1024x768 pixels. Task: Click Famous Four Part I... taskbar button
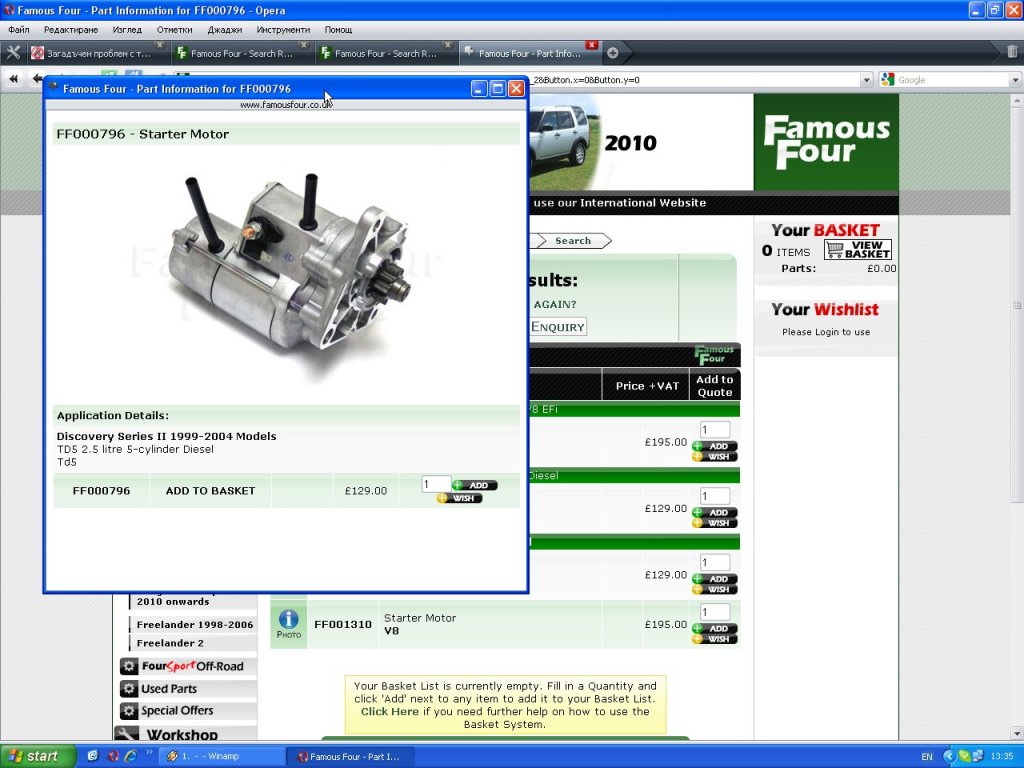click(353, 756)
